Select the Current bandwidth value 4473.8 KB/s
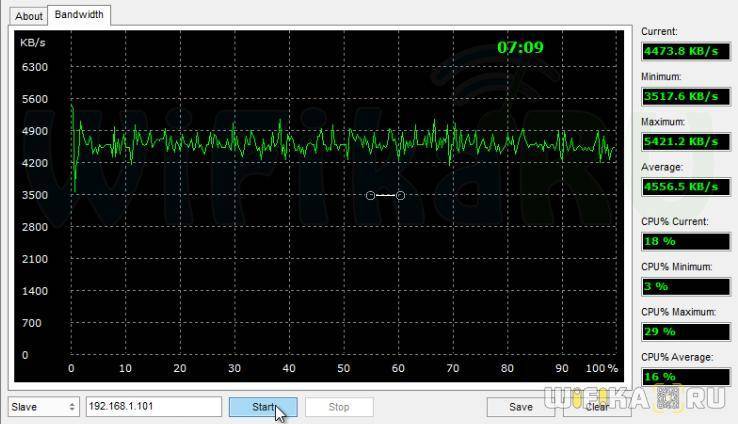The width and height of the screenshot is (738, 424). [x=679, y=51]
